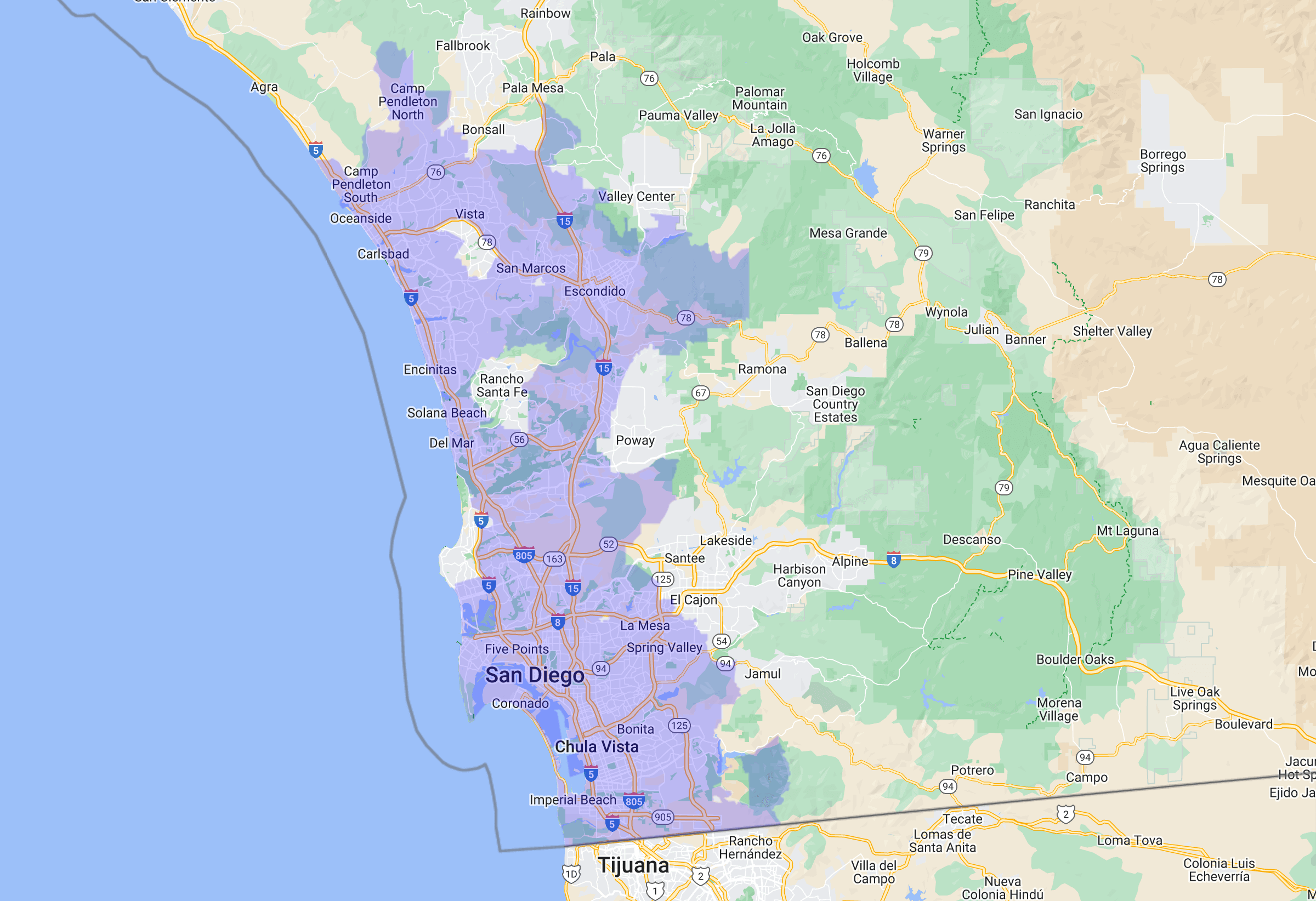Click the Borrego Springs label
Image resolution: width=1316 pixels, height=901 pixels.
1162,161
